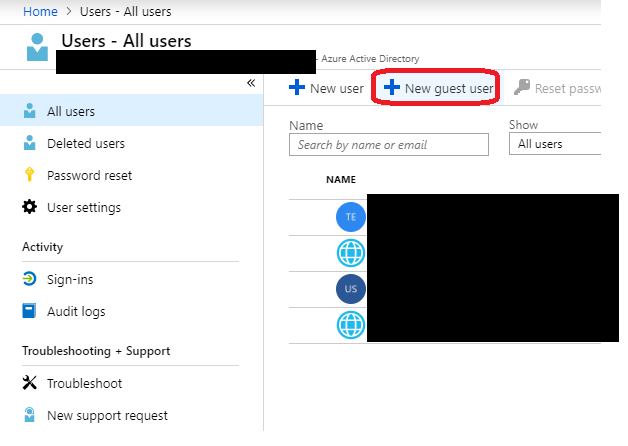The width and height of the screenshot is (628, 446).
Task: Select the user with US avatar
Action: coord(350,289)
